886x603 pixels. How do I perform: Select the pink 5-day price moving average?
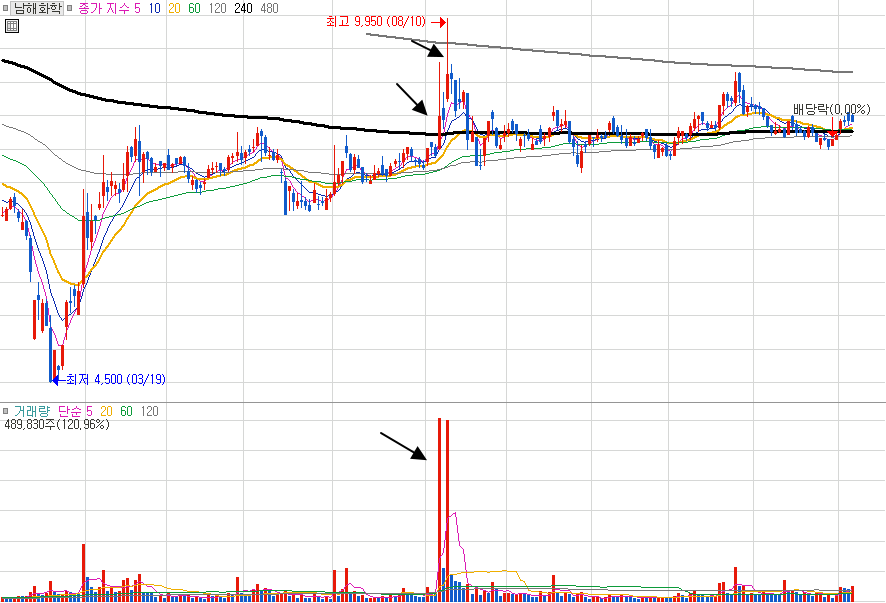pos(137,8)
